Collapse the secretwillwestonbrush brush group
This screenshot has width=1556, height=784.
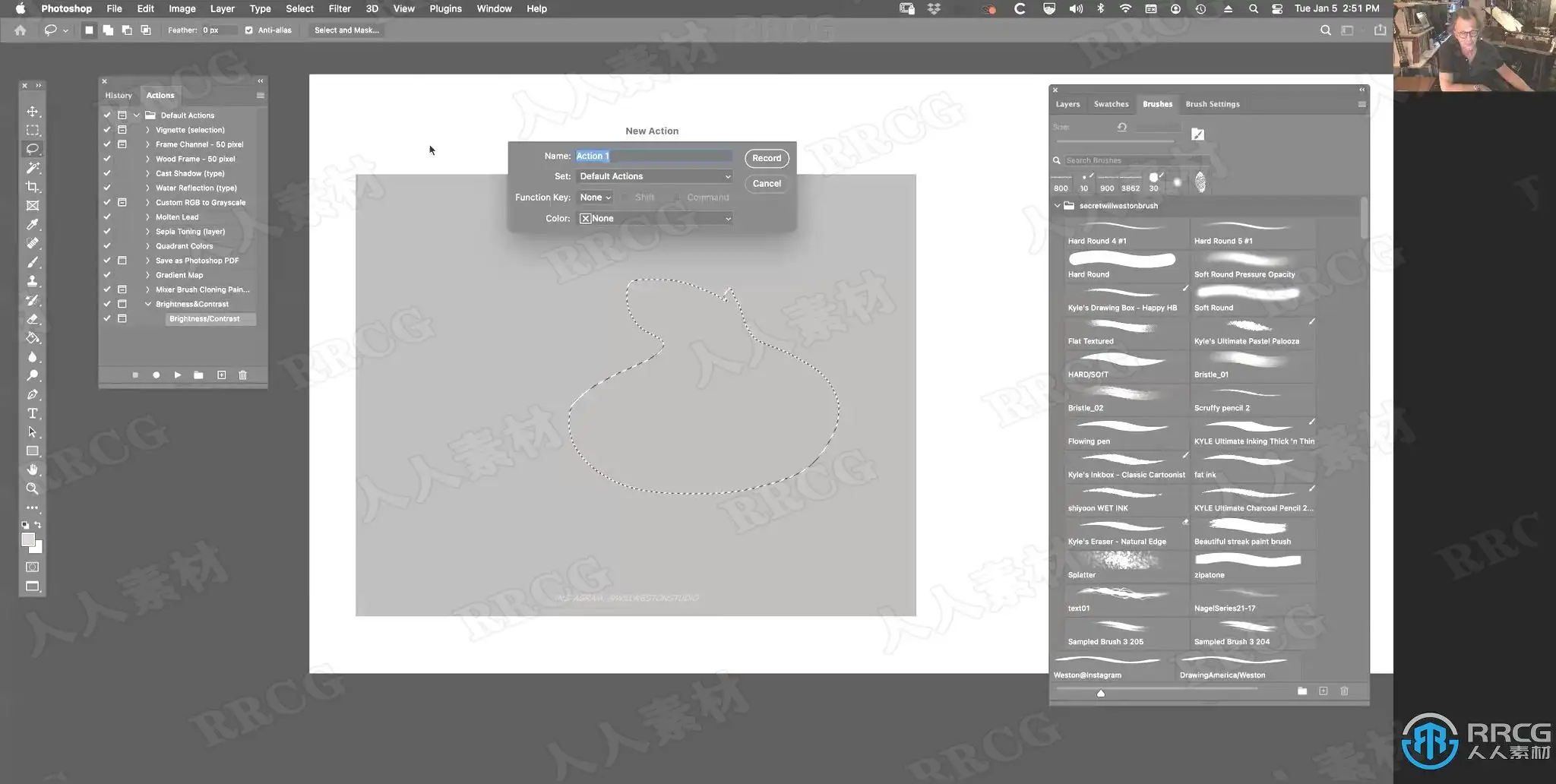(1057, 206)
